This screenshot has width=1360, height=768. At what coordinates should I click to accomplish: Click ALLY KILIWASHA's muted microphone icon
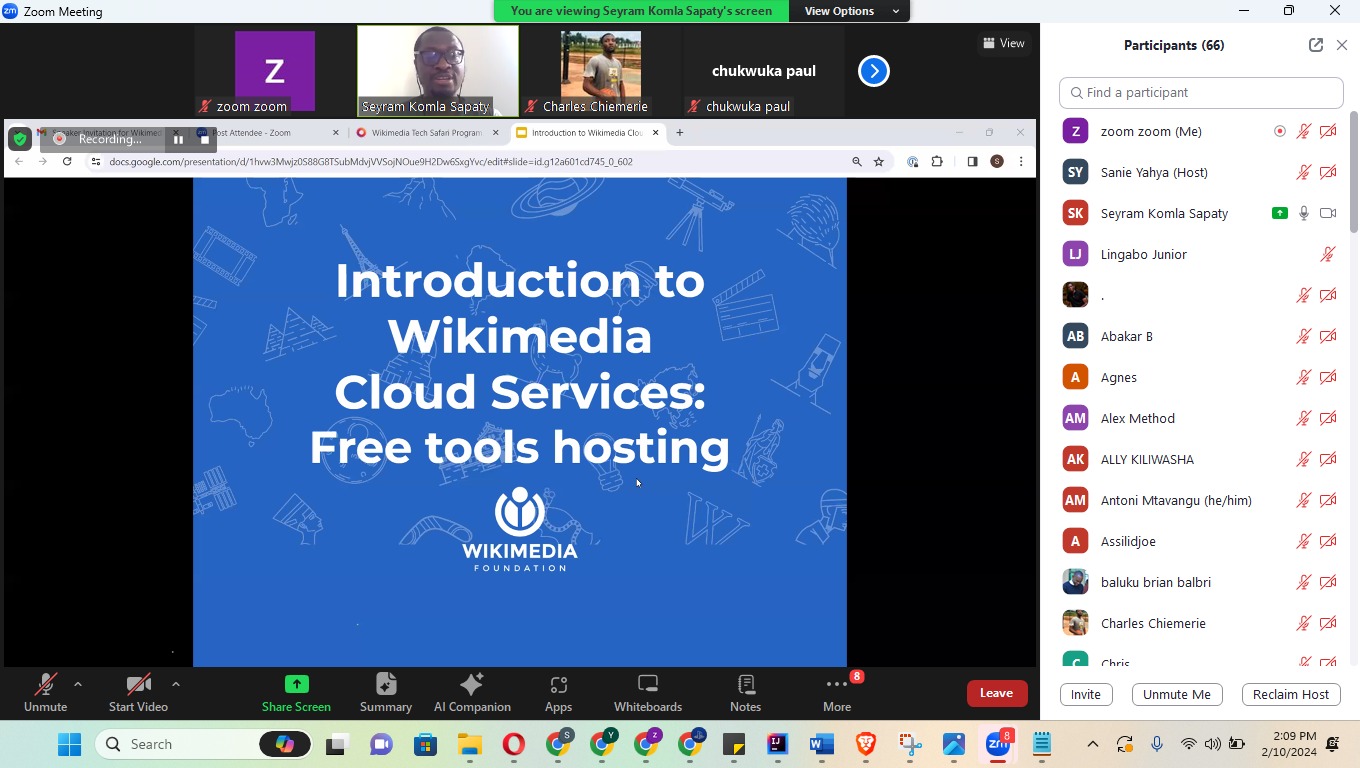pos(1304,459)
